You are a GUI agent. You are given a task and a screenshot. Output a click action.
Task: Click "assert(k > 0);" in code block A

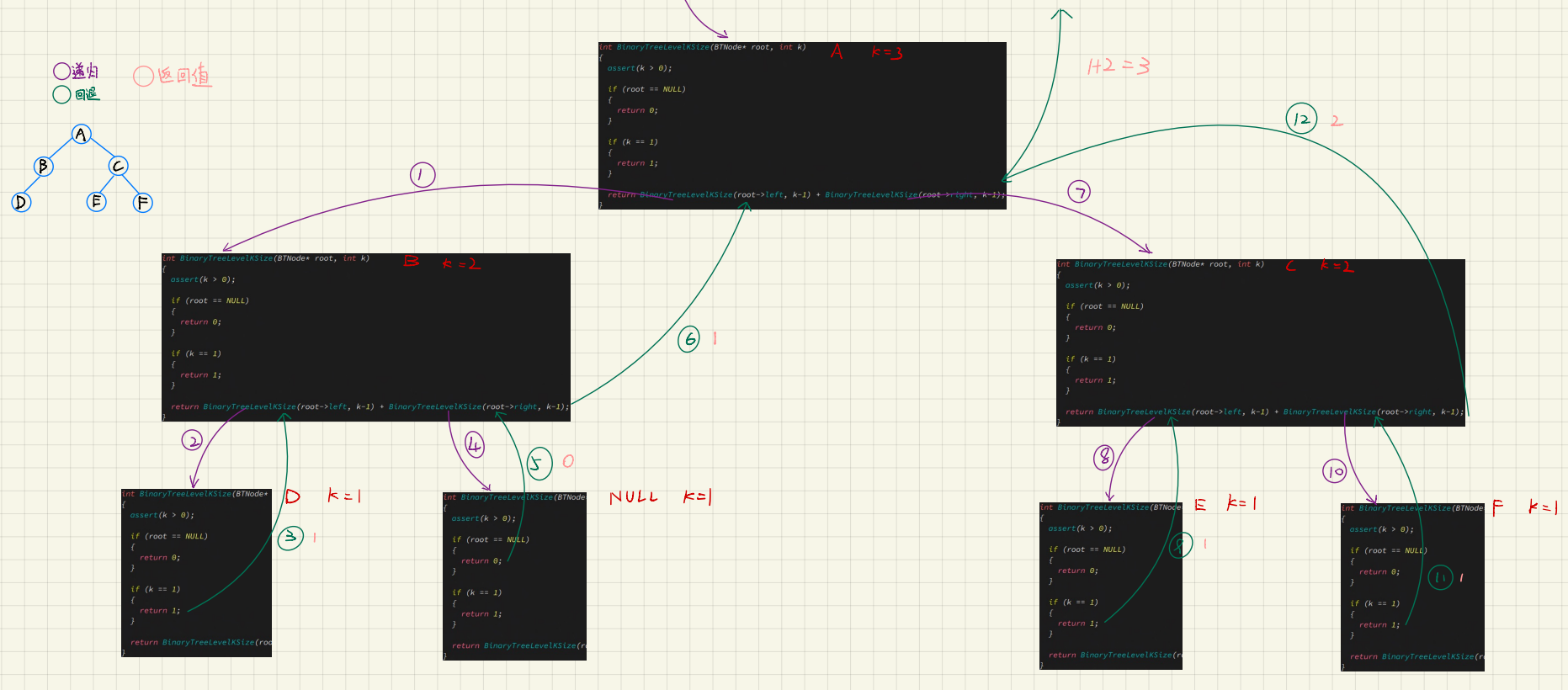[x=640, y=68]
